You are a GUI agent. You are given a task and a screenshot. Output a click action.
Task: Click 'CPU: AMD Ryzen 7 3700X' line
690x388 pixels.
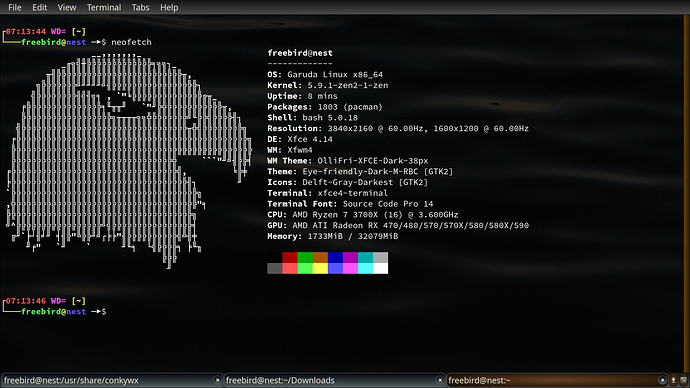363,215
